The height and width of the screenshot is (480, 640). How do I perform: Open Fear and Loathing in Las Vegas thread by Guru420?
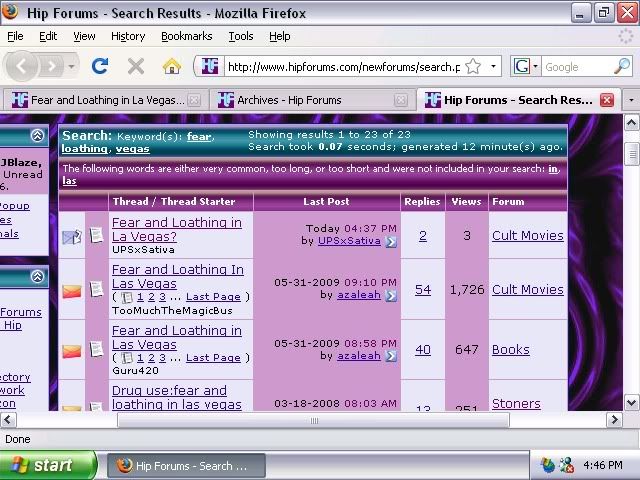click(177, 337)
